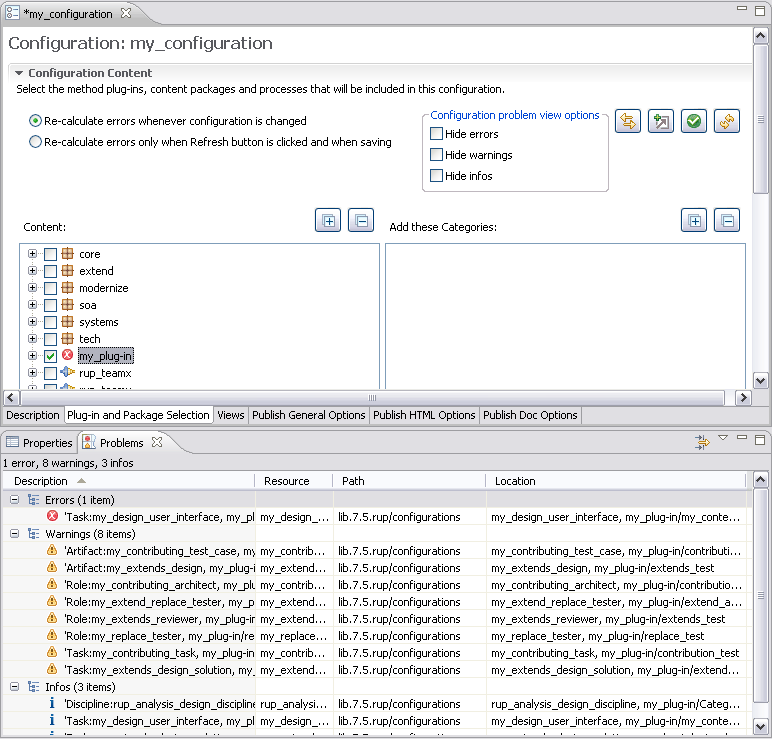Click expand all icon above Categories list
This screenshot has height=739, width=772.
pyautogui.click(x=694, y=221)
